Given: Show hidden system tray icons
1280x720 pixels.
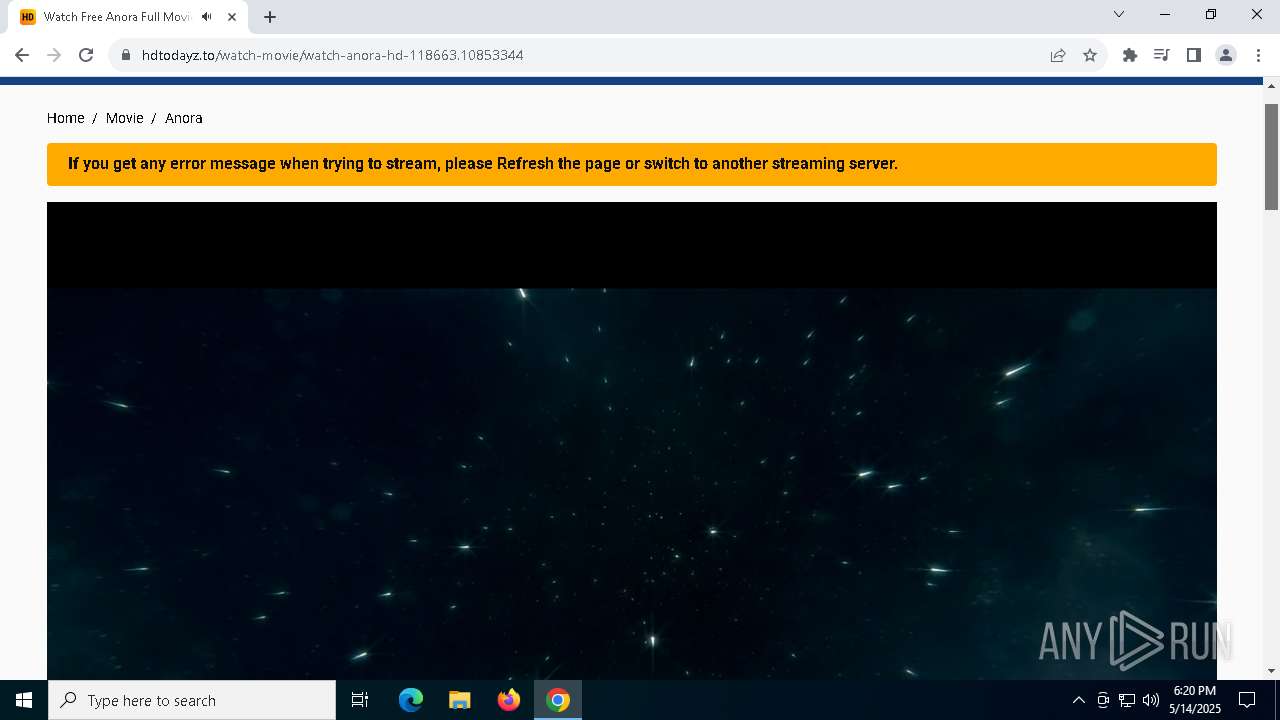Looking at the screenshot, I should [x=1078, y=700].
